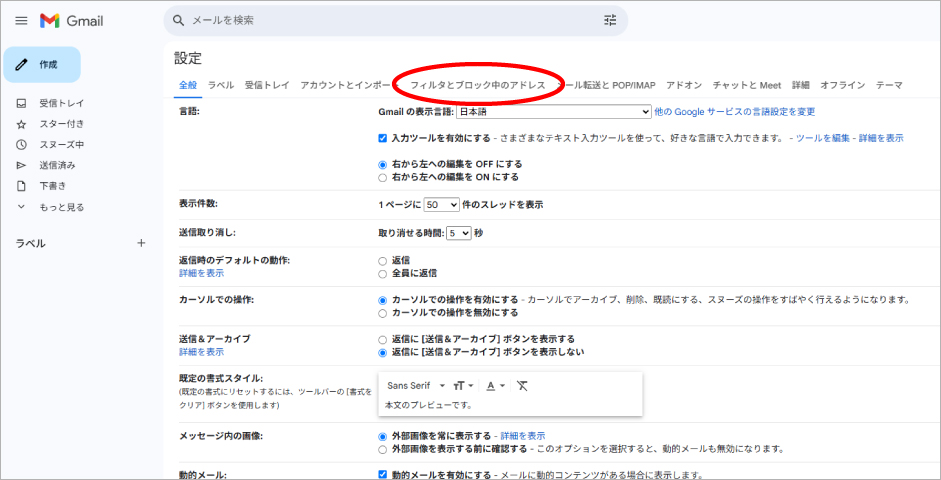941x480 pixels.
Task: Open search options filter icon
Action: point(610,20)
